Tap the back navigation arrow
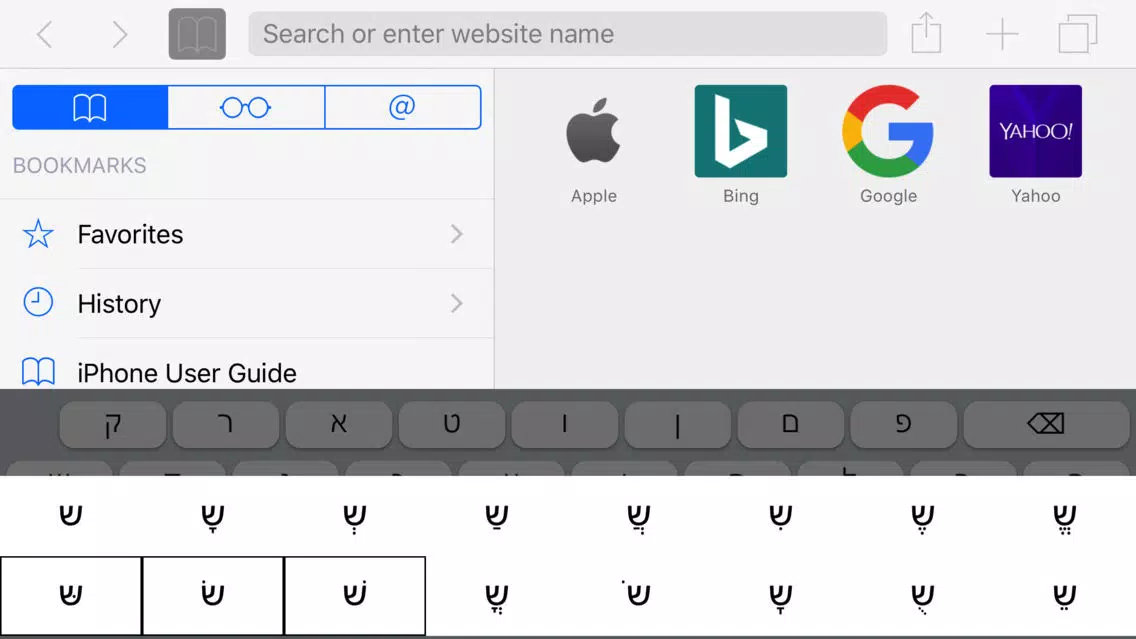 [x=45, y=34]
